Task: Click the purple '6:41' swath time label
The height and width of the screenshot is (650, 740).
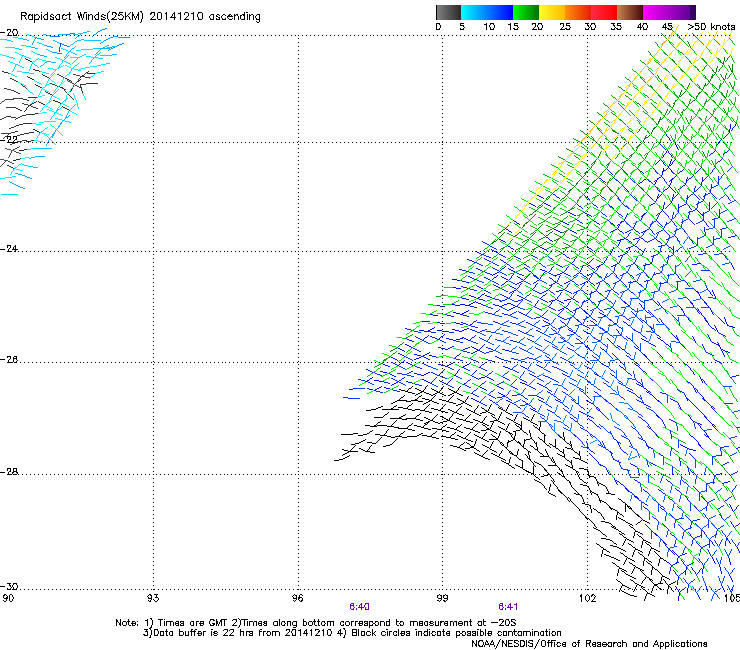Action: tap(508, 607)
